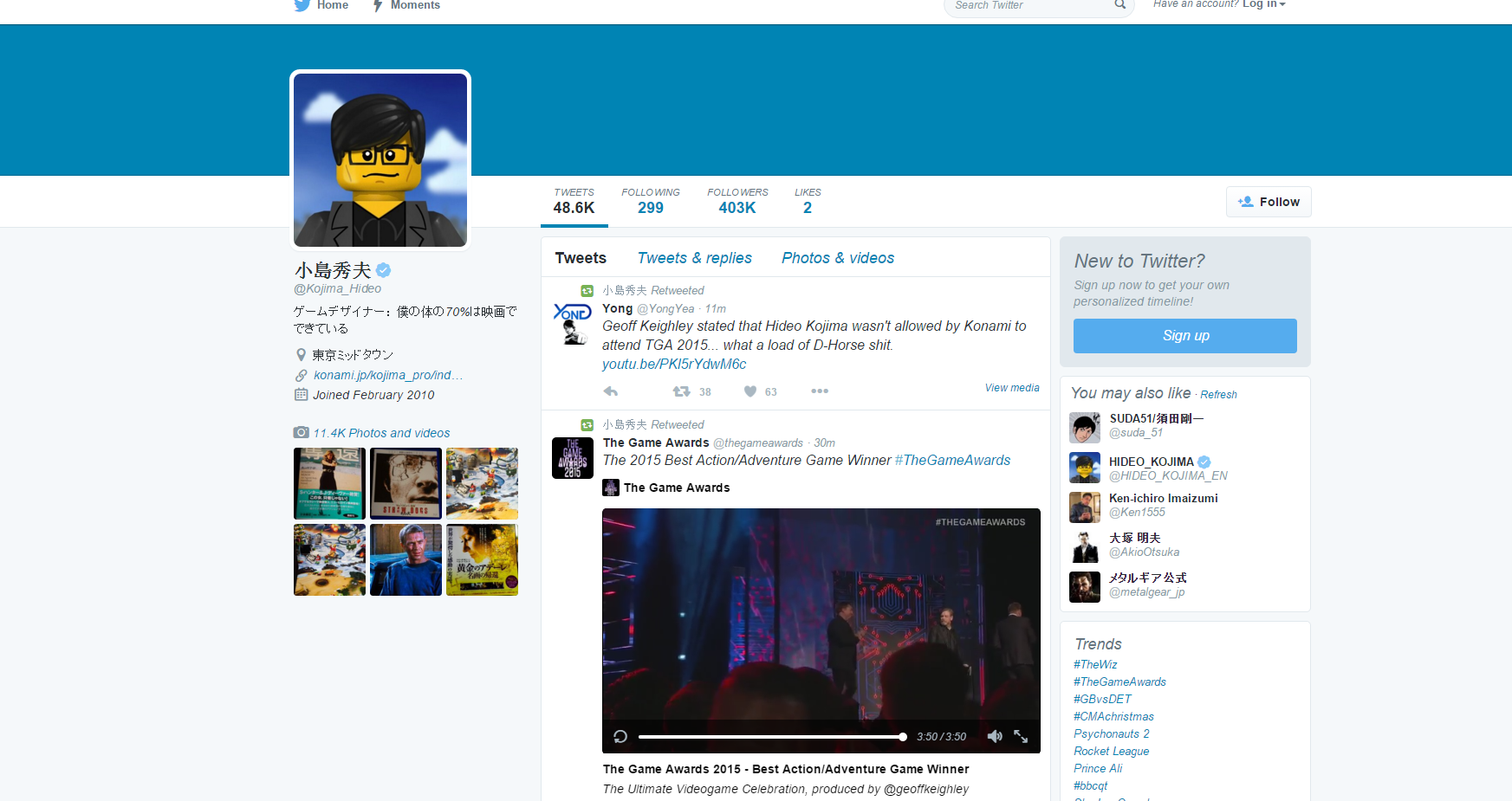Open the Psychonauts 2 trend
This screenshot has width=1512, height=801.
click(x=1112, y=734)
